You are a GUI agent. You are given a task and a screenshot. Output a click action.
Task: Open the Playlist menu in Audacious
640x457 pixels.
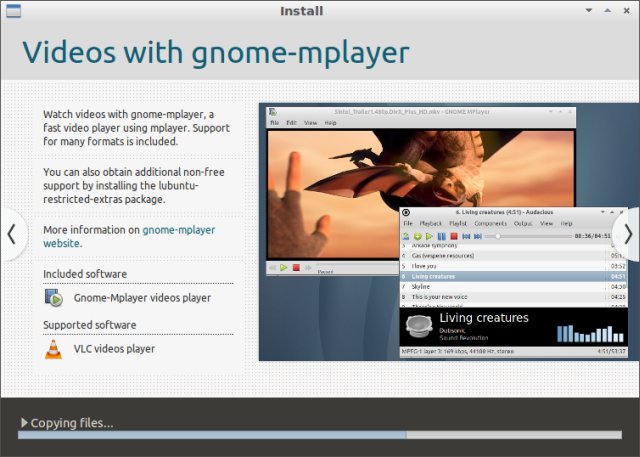point(460,223)
